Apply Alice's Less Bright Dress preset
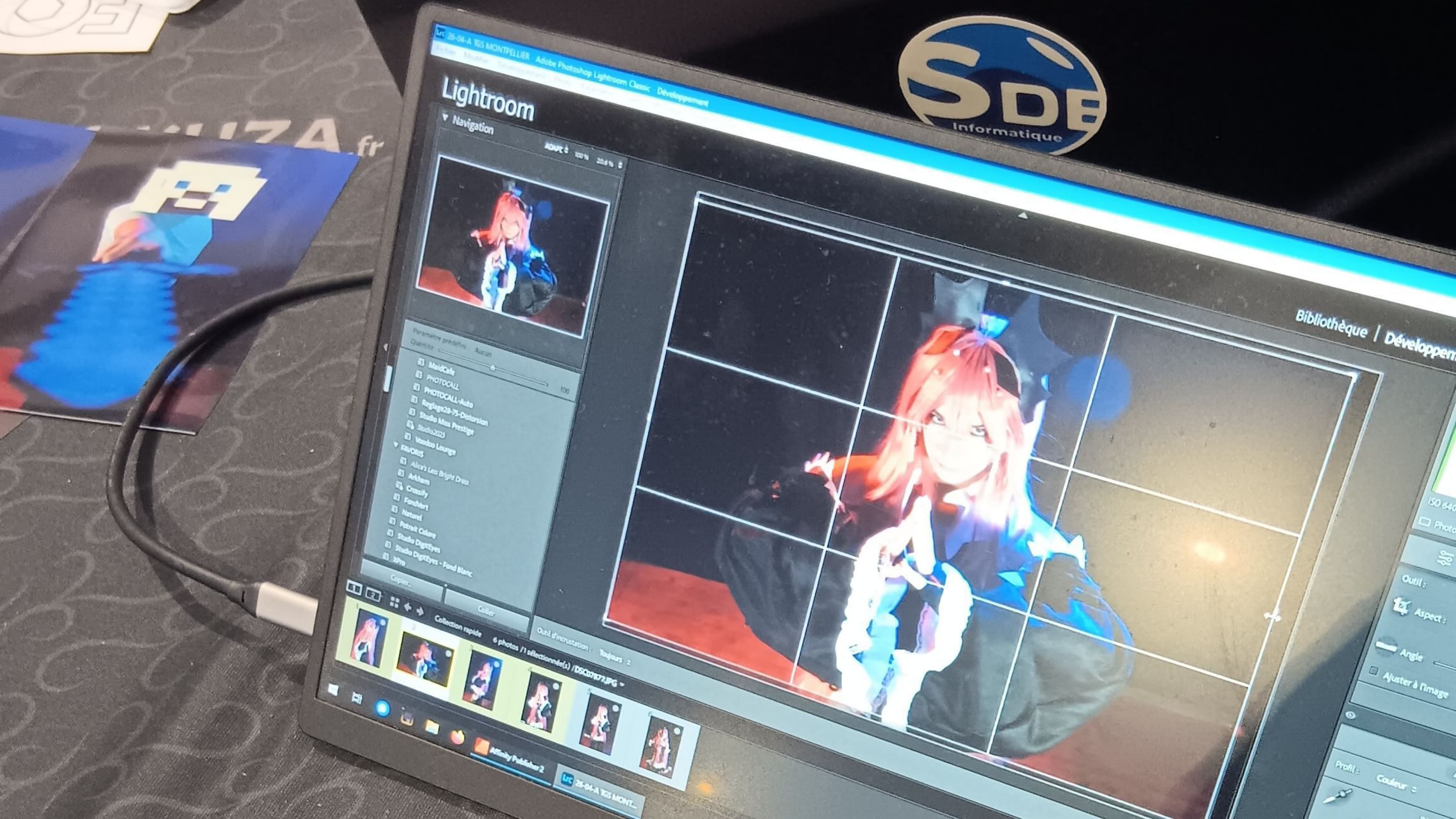This screenshot has width=1456, height=819. [439, 473]
